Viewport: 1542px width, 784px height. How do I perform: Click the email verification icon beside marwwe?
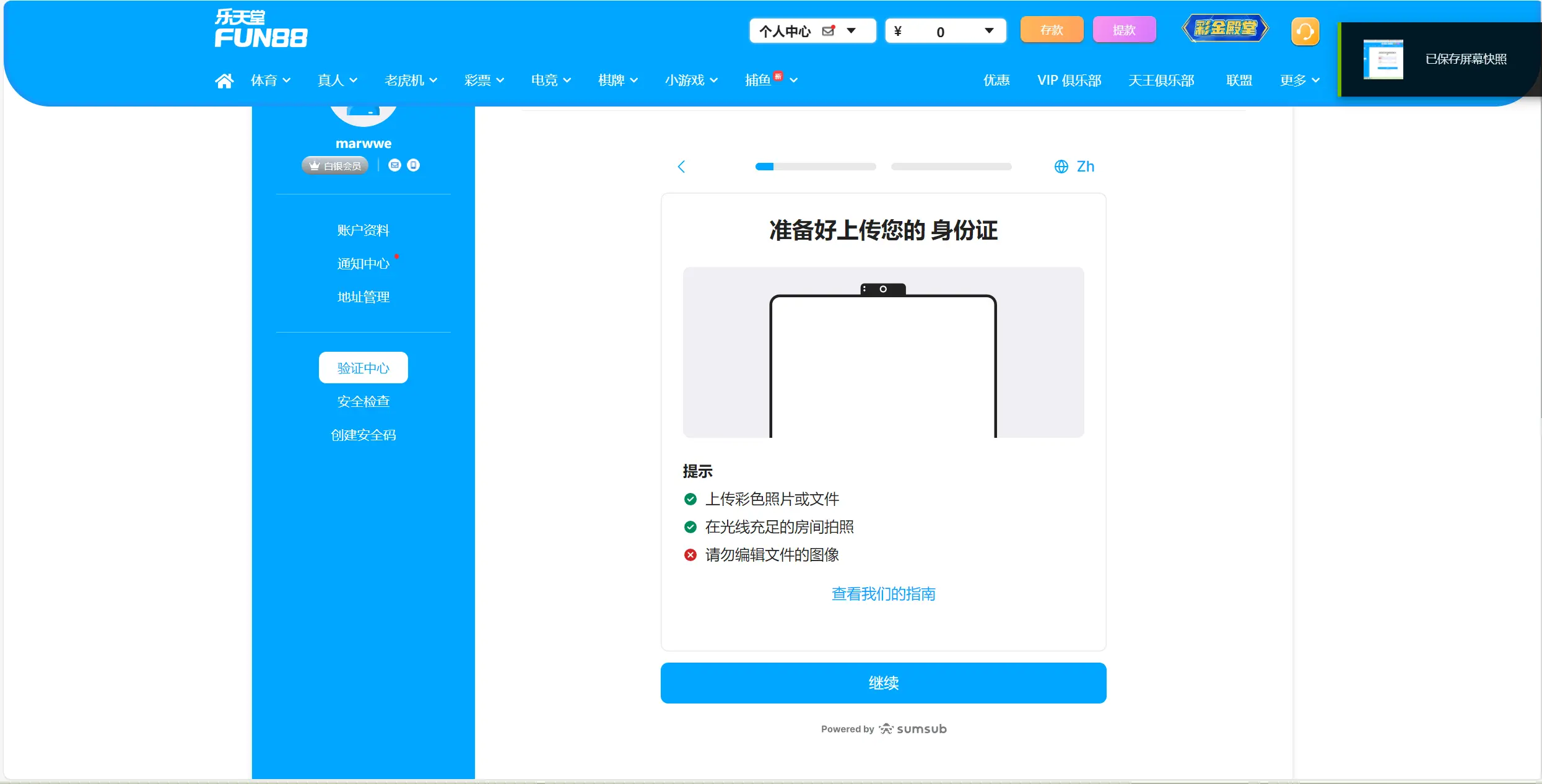394,165
